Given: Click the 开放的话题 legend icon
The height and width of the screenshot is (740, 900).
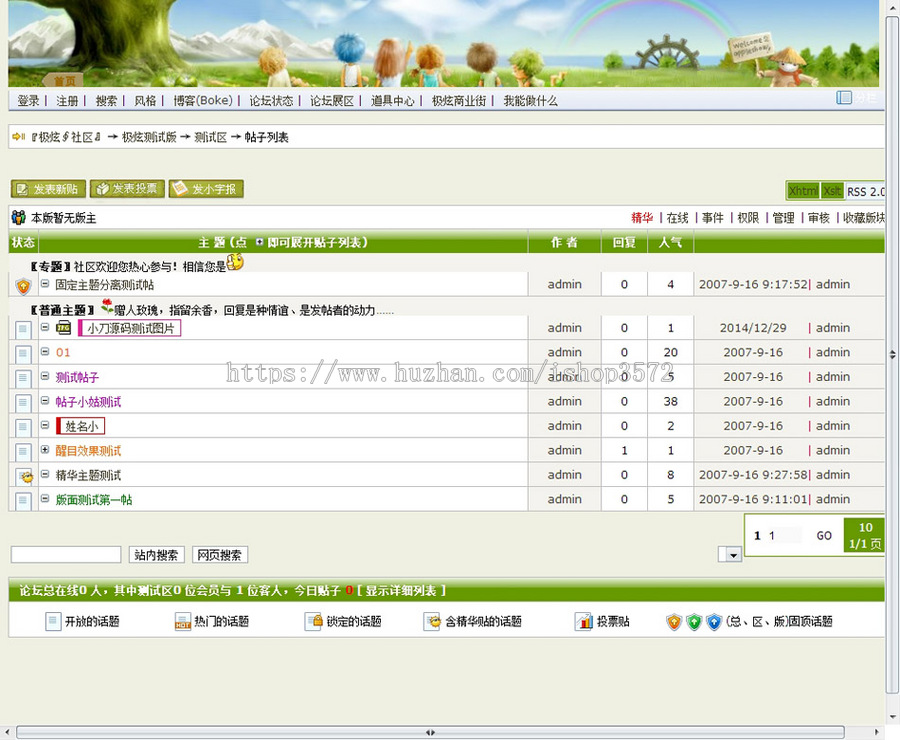Looking at the screenshot, I should (x=53, y=621).
